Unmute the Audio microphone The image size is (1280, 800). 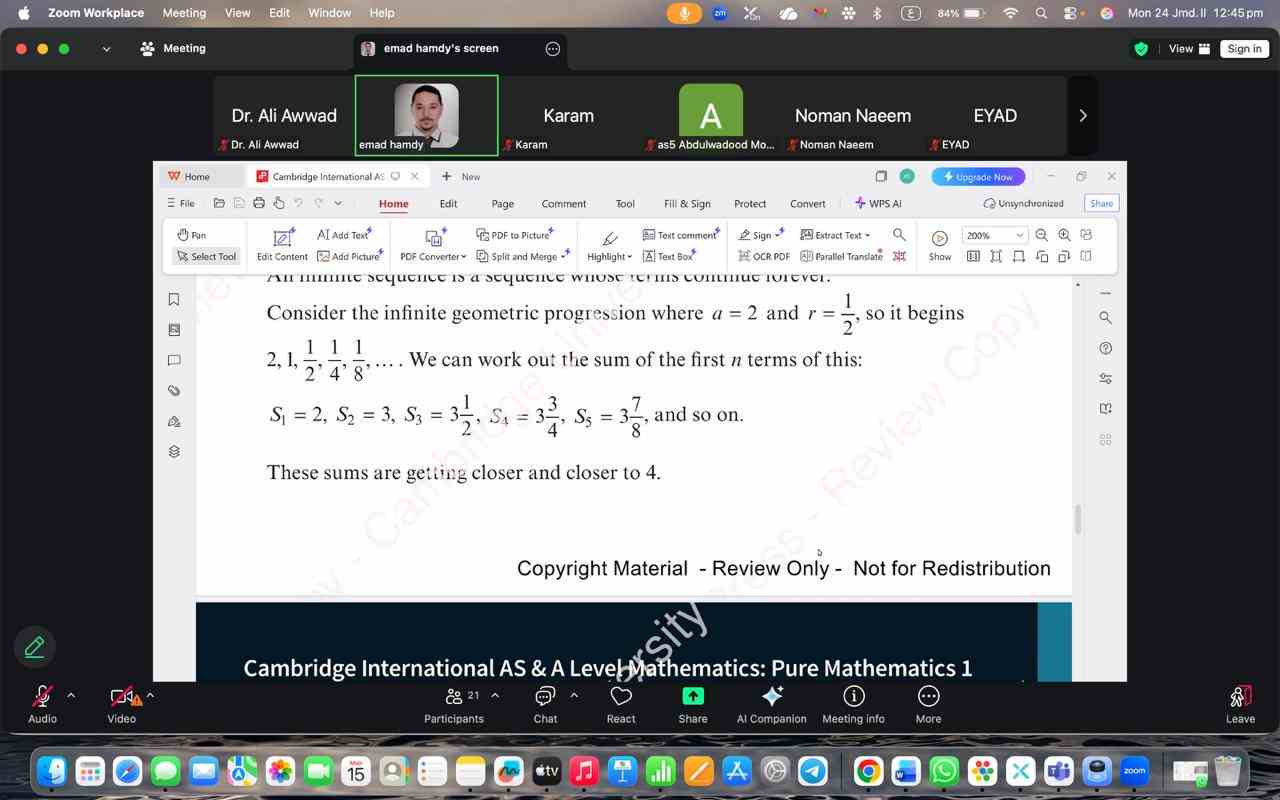tap(42, 696)
